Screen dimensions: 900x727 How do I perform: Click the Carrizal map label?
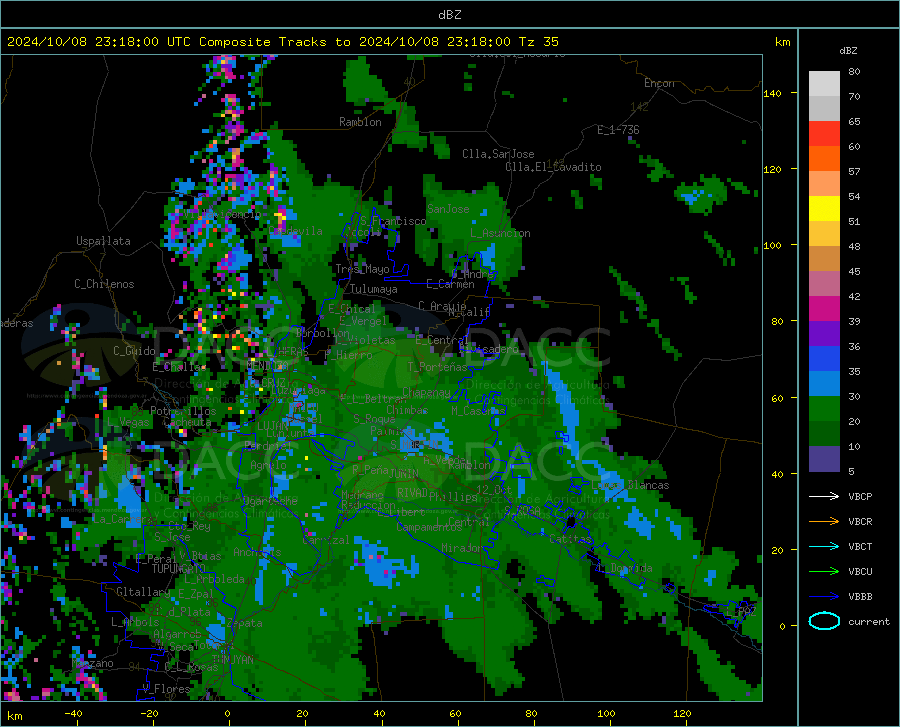325,540
